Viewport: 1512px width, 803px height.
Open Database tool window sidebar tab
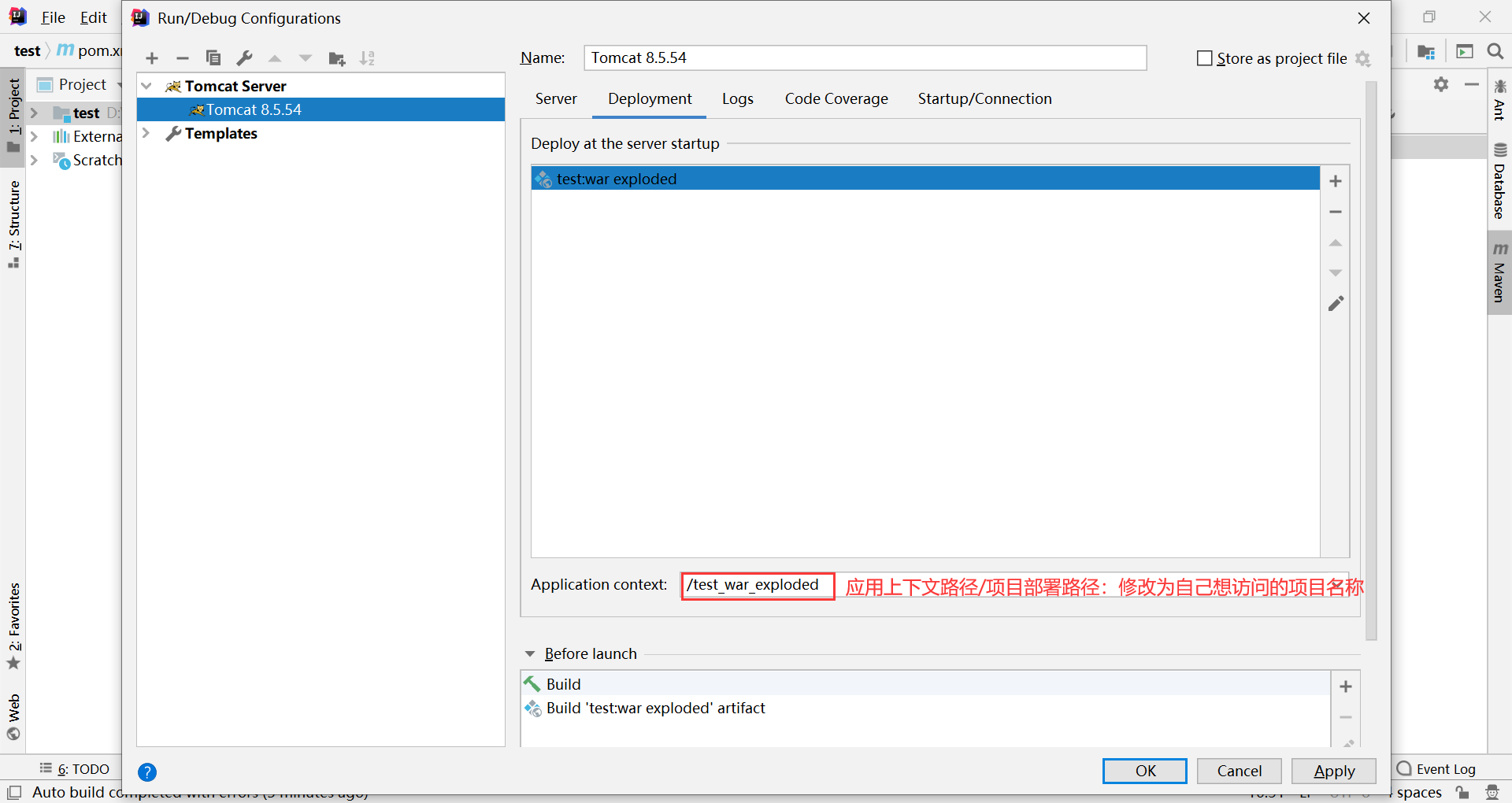click(x=1499, y=180)
